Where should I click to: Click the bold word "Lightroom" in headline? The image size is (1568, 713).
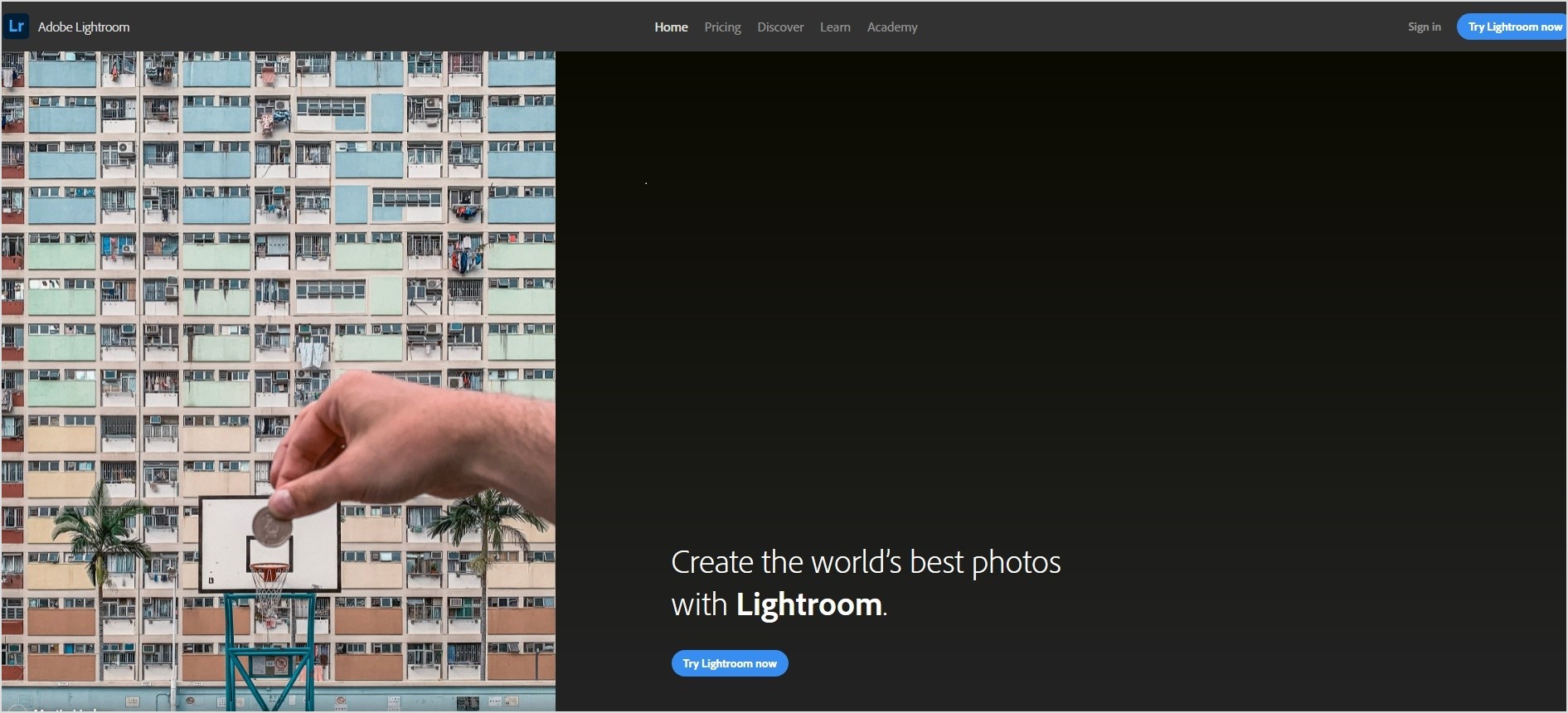pos(808,604)
